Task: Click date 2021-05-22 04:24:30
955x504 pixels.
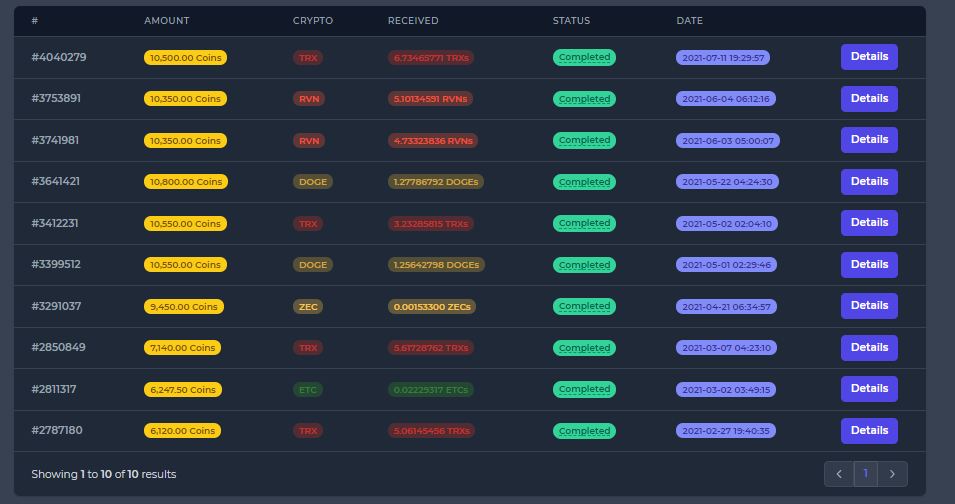Action: coord(727,181)
